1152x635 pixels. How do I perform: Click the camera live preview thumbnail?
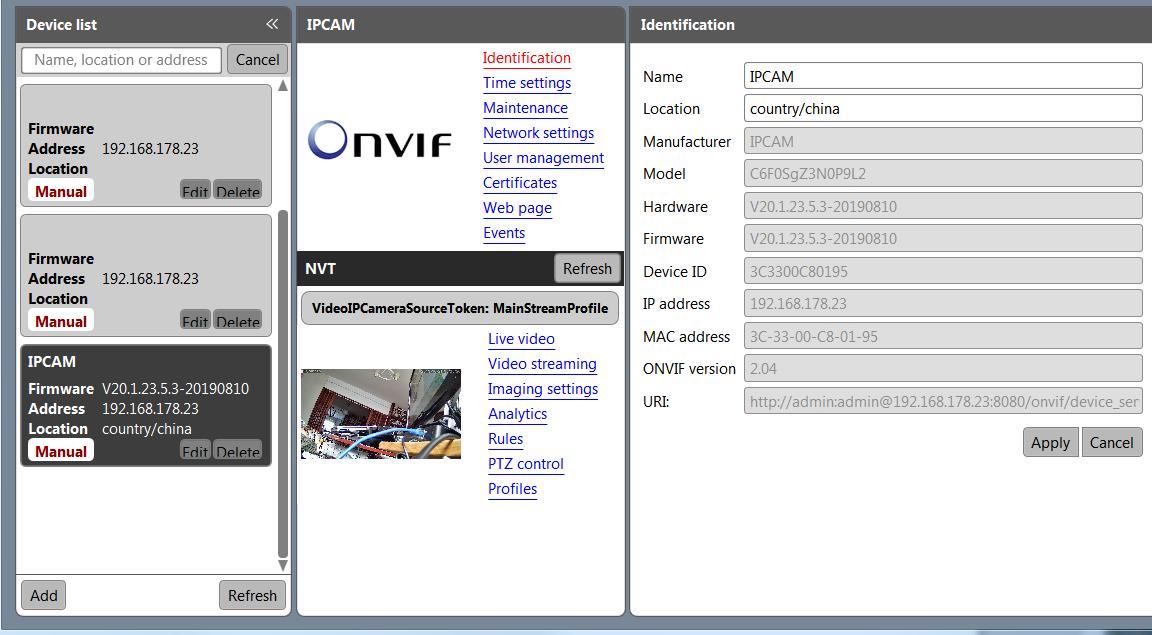pyautogui.click(x=381, y=413)
